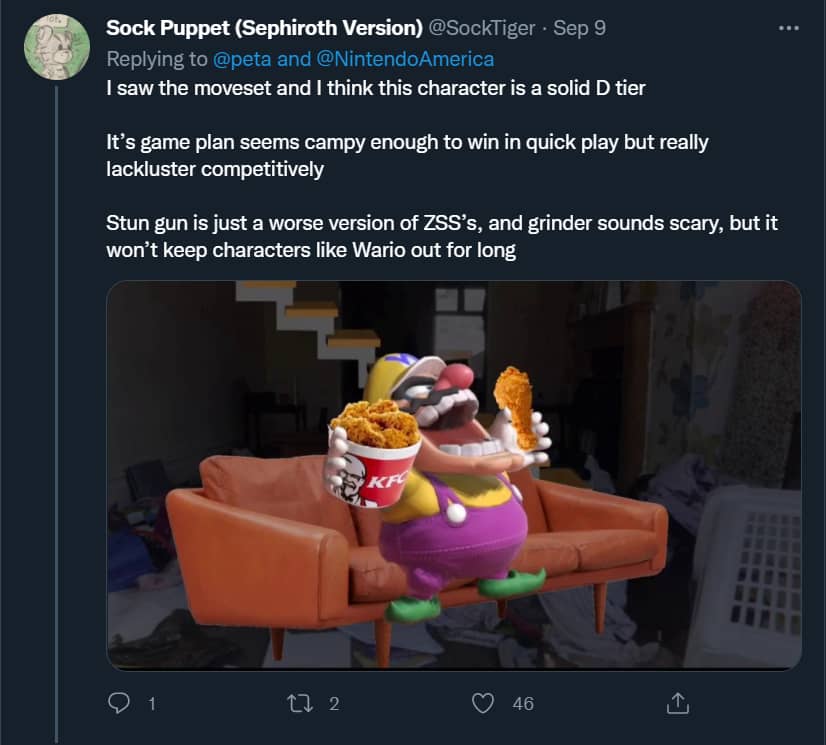This screenshot has width=826, height=745.
Task: Open the three-dot more options menu
Action: (788, 28)
